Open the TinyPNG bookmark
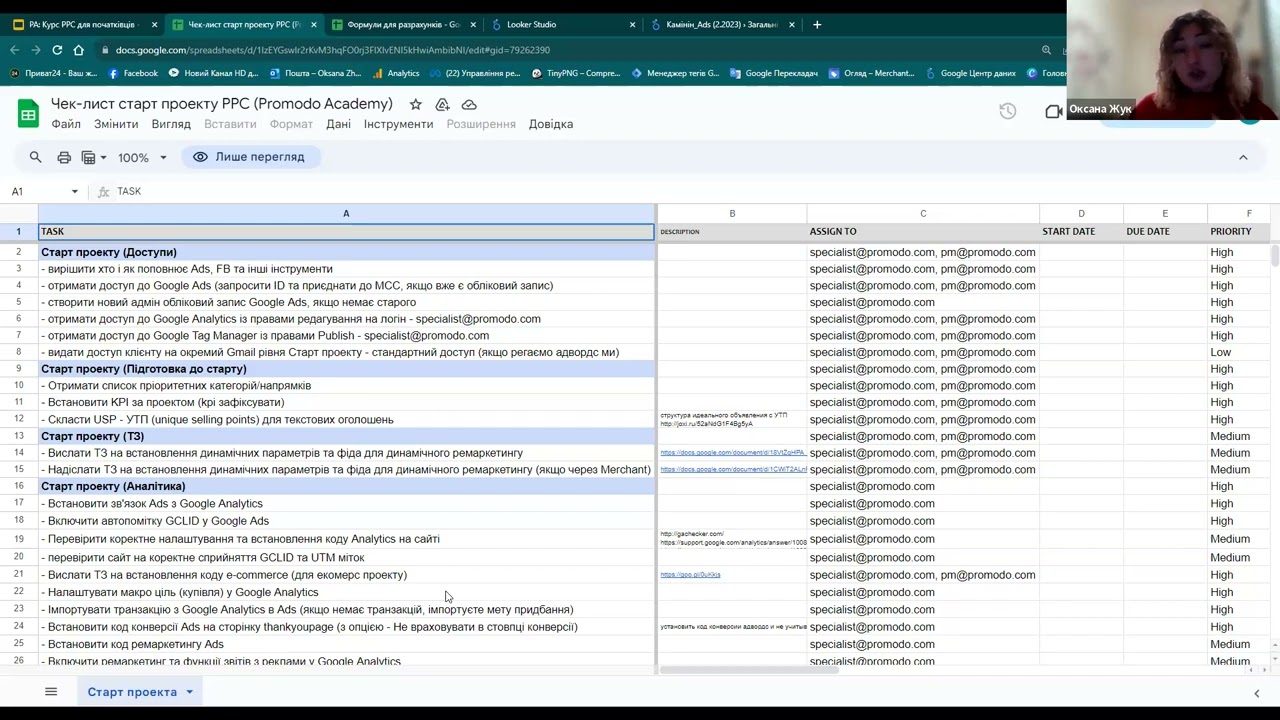The height and width of the screenshot is (720, 1280). [x=576, y=73]
